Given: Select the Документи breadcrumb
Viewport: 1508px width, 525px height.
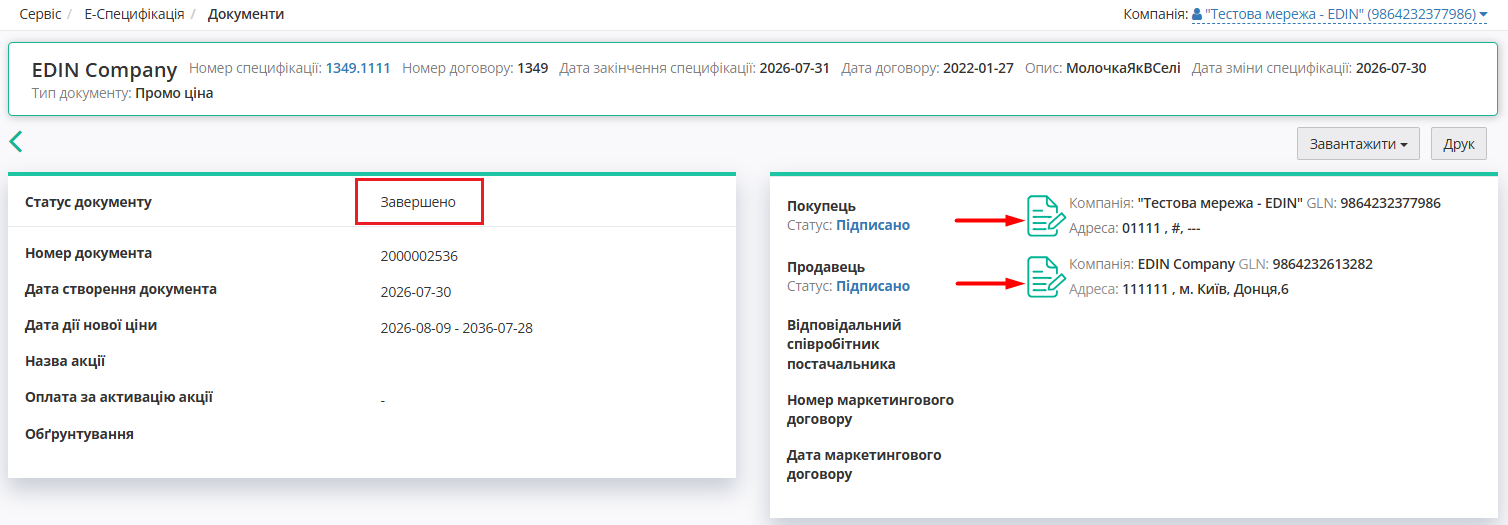Looking at the screenshot, I should click(246, 14).
